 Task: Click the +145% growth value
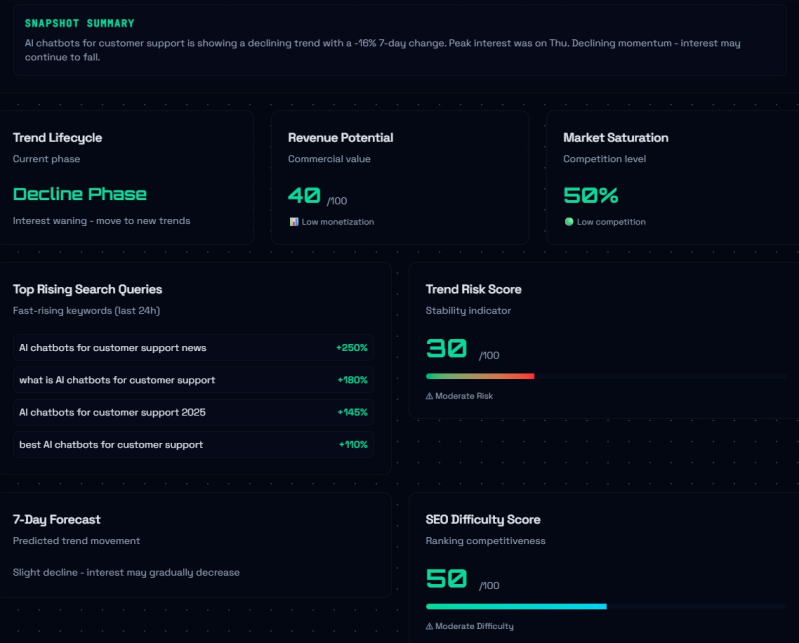[352, 412]
